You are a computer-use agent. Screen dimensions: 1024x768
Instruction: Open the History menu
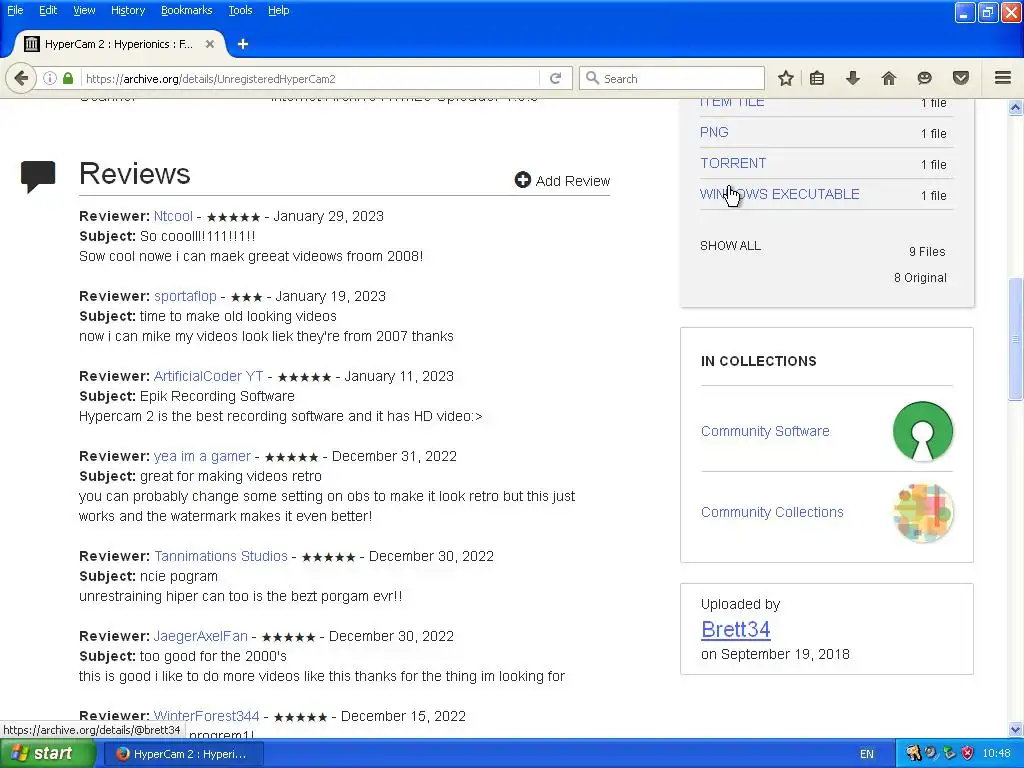point(127,10)
